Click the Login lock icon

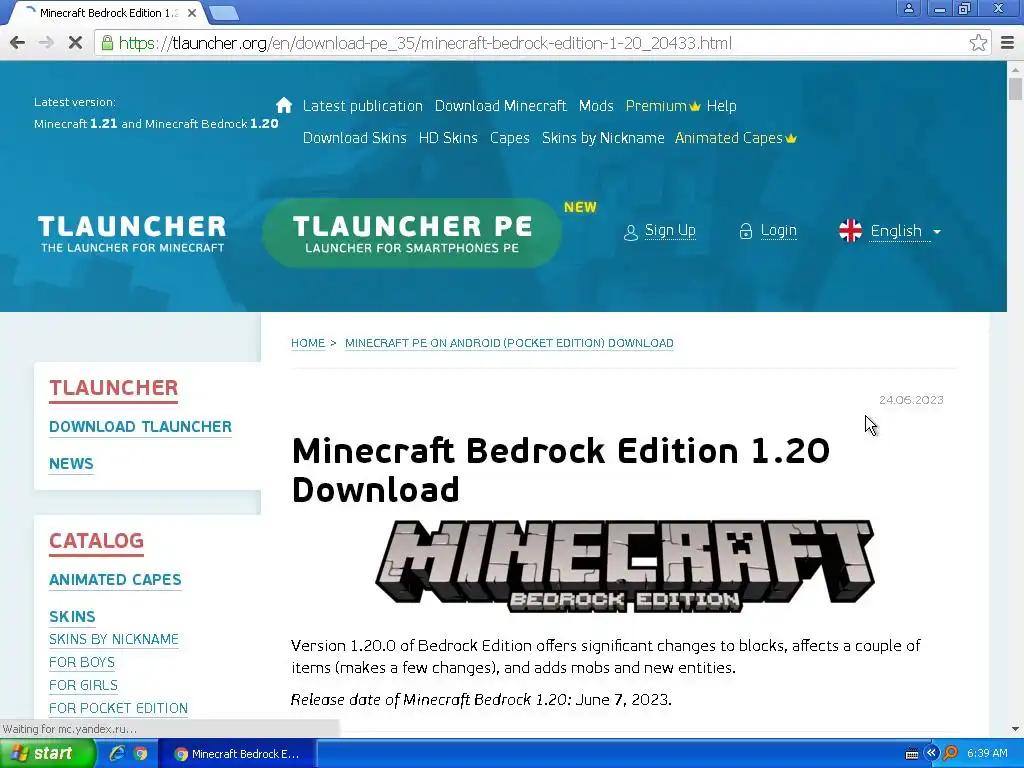pos(746,231)
